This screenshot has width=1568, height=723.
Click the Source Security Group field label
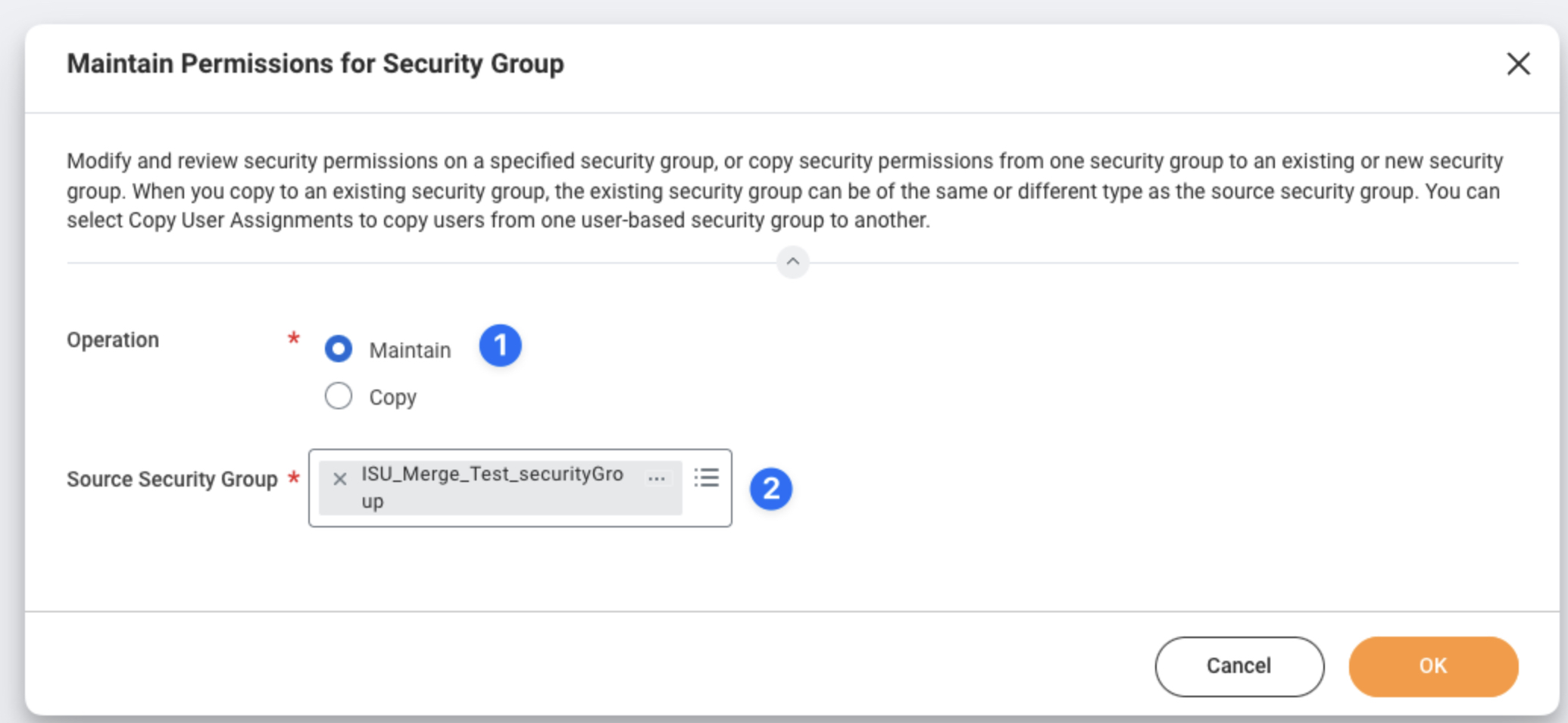[x=172, y=479]
